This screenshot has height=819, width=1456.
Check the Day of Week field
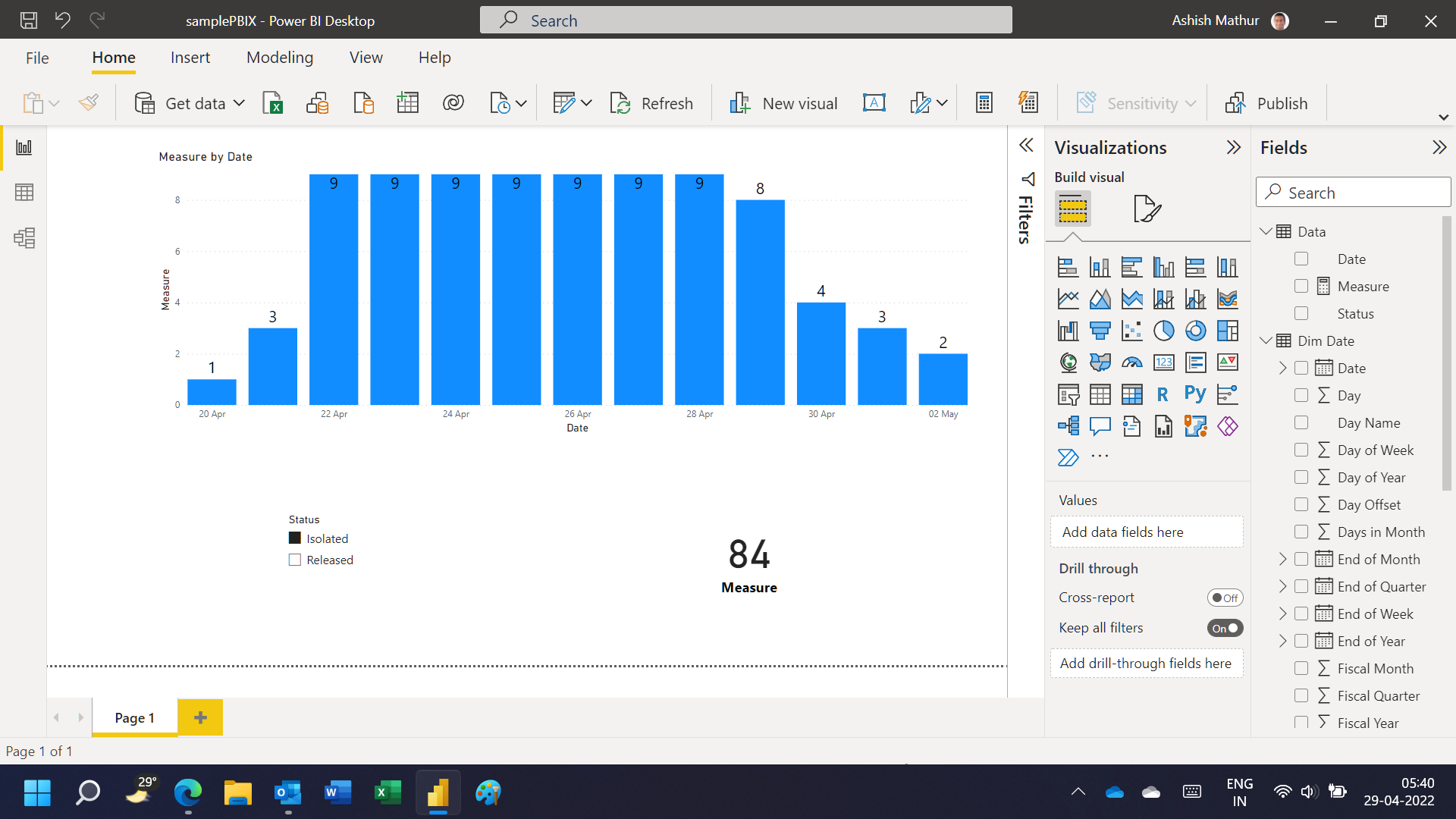click(1301, 450)
